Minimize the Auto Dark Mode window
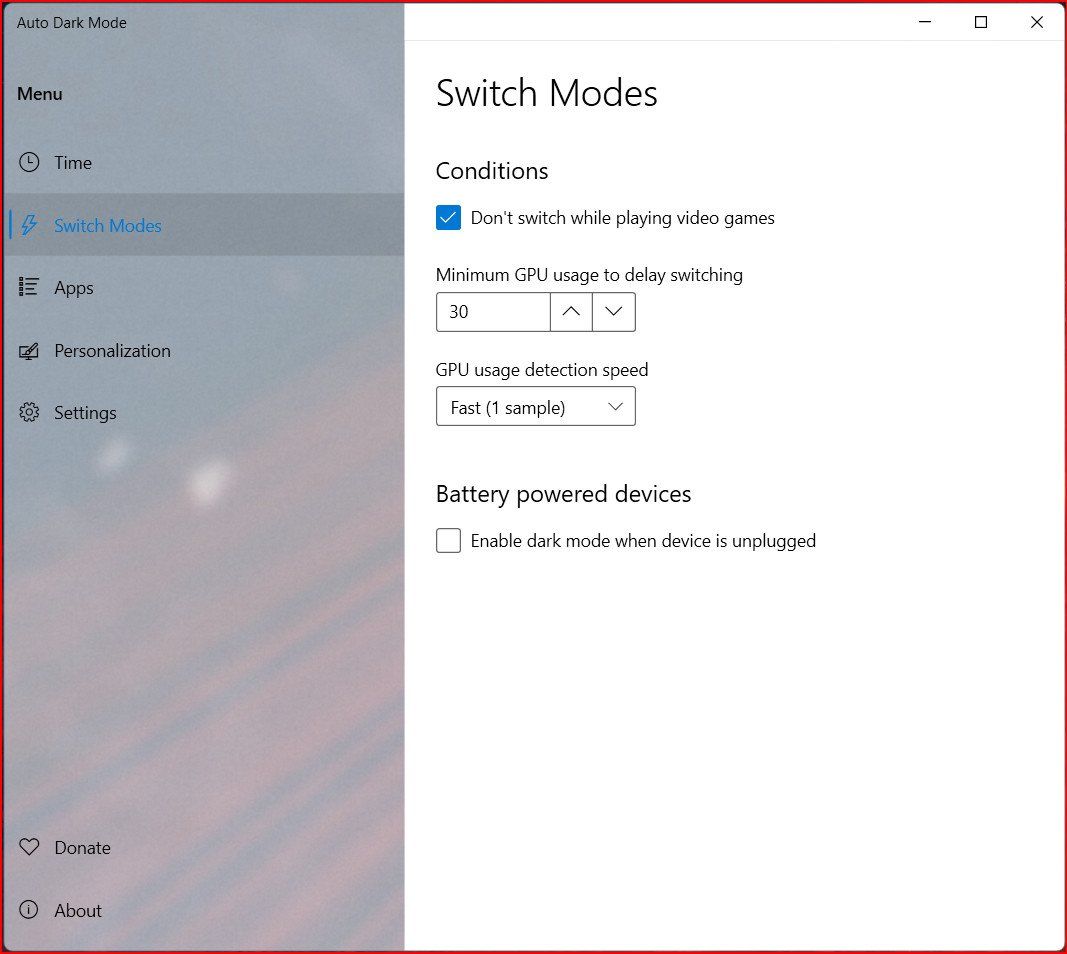Image resolution: width=1067 pixels, height=954 pixels. point(925,22)
